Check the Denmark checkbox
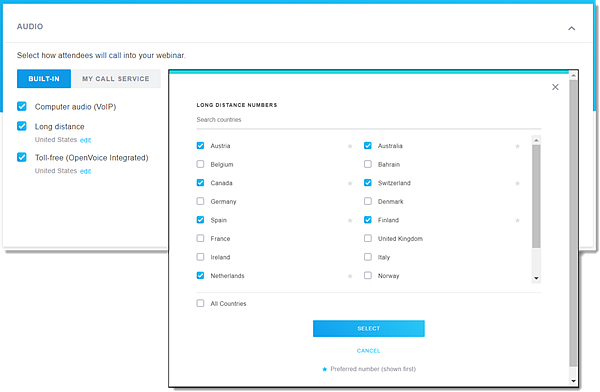Viewport: 600px width, 392px height. coord(368,201)
